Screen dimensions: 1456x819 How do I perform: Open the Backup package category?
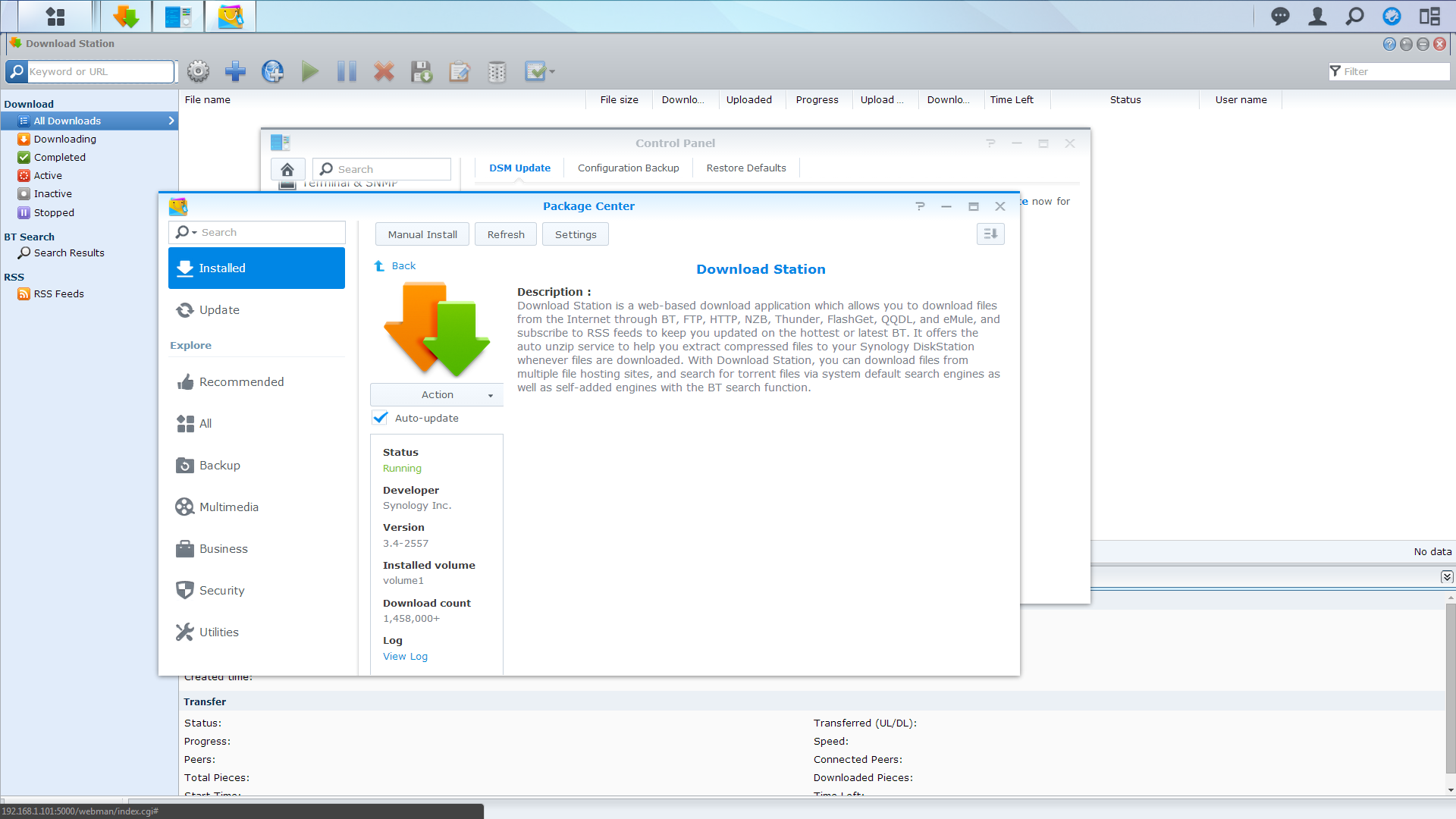pyautogui.click(x=256, y=465)
